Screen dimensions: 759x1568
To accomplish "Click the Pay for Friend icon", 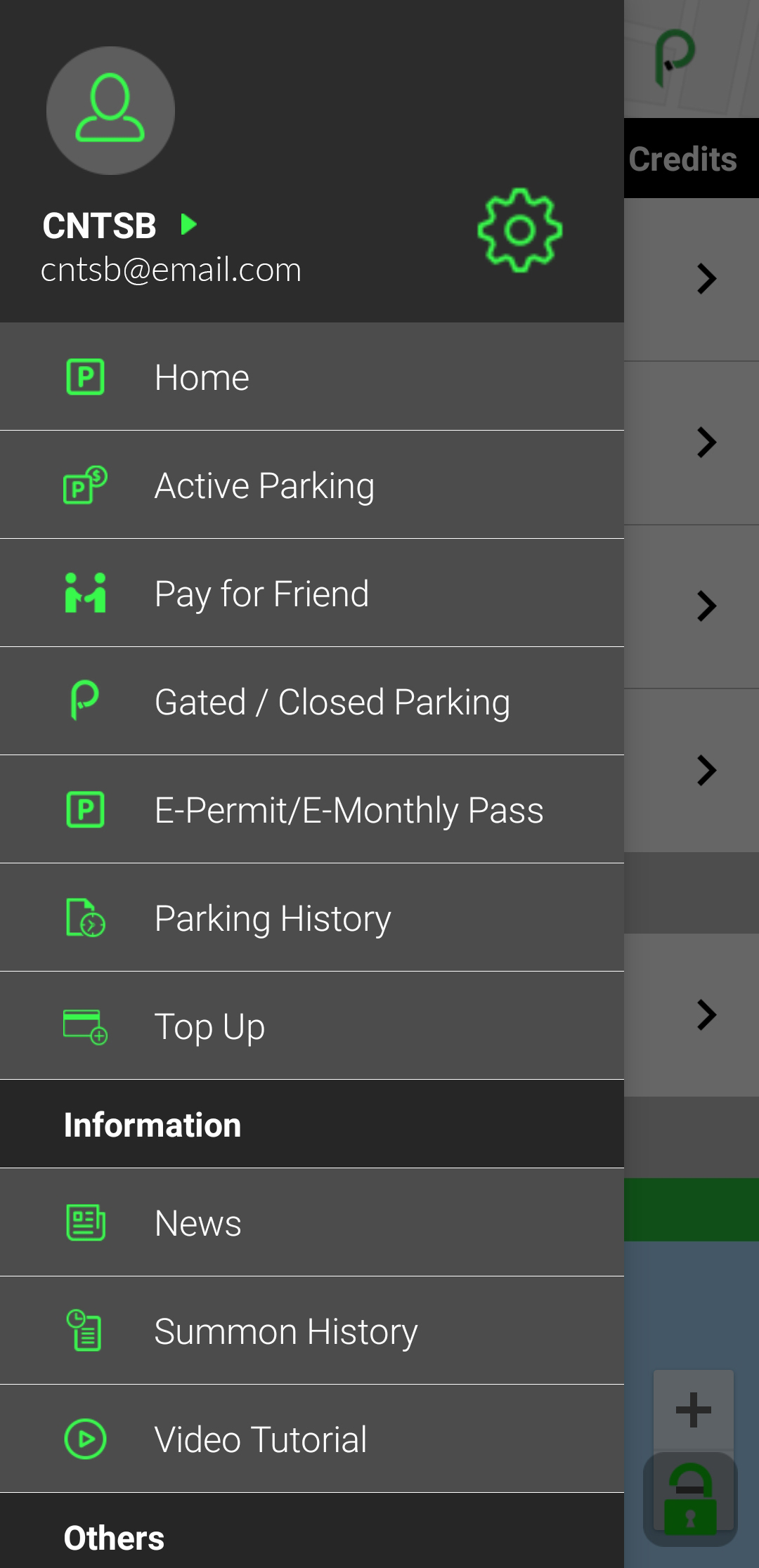I will point(85,593).
